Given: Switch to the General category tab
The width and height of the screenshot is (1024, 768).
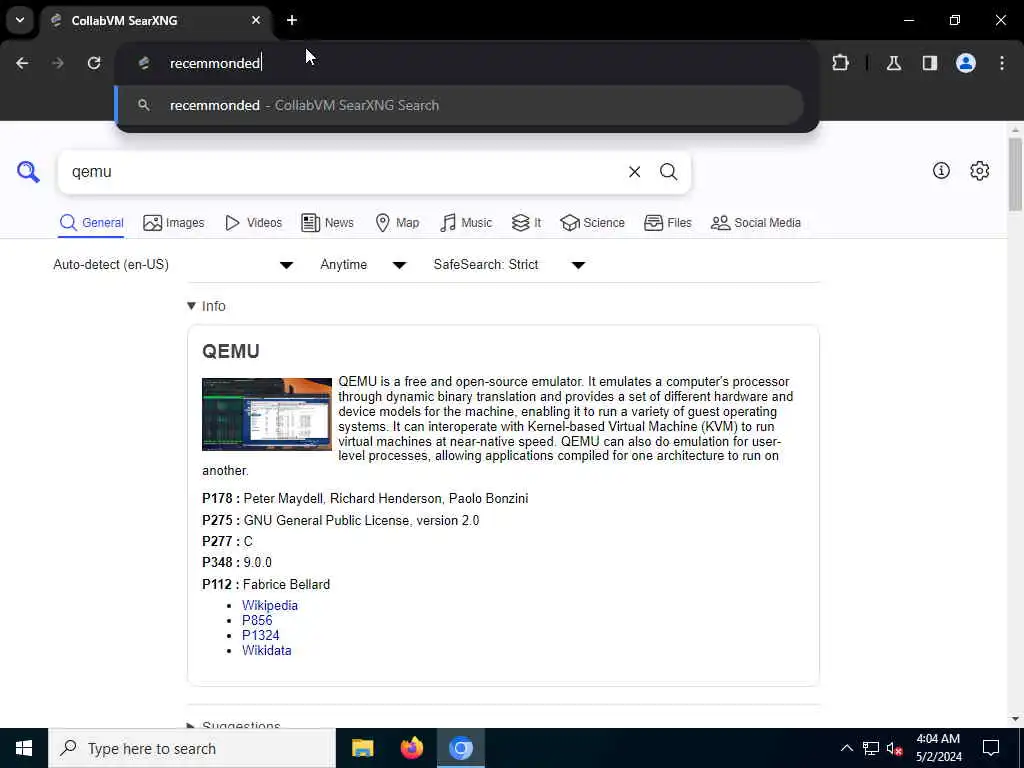Looking at the screenshot, I should (x=91, y=223).
